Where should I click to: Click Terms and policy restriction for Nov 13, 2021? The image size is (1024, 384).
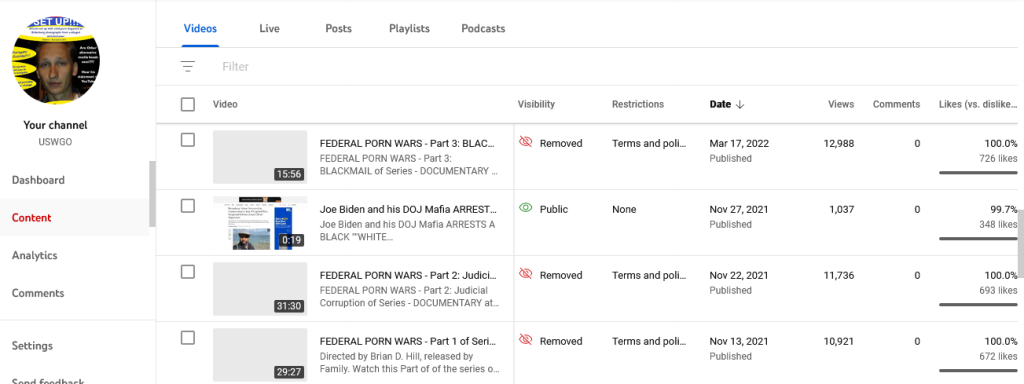(x=649, y=342)
